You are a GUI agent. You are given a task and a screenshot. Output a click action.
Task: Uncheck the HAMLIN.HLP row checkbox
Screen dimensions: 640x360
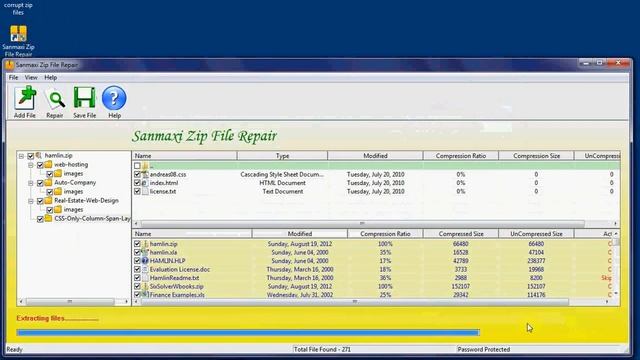137,260
